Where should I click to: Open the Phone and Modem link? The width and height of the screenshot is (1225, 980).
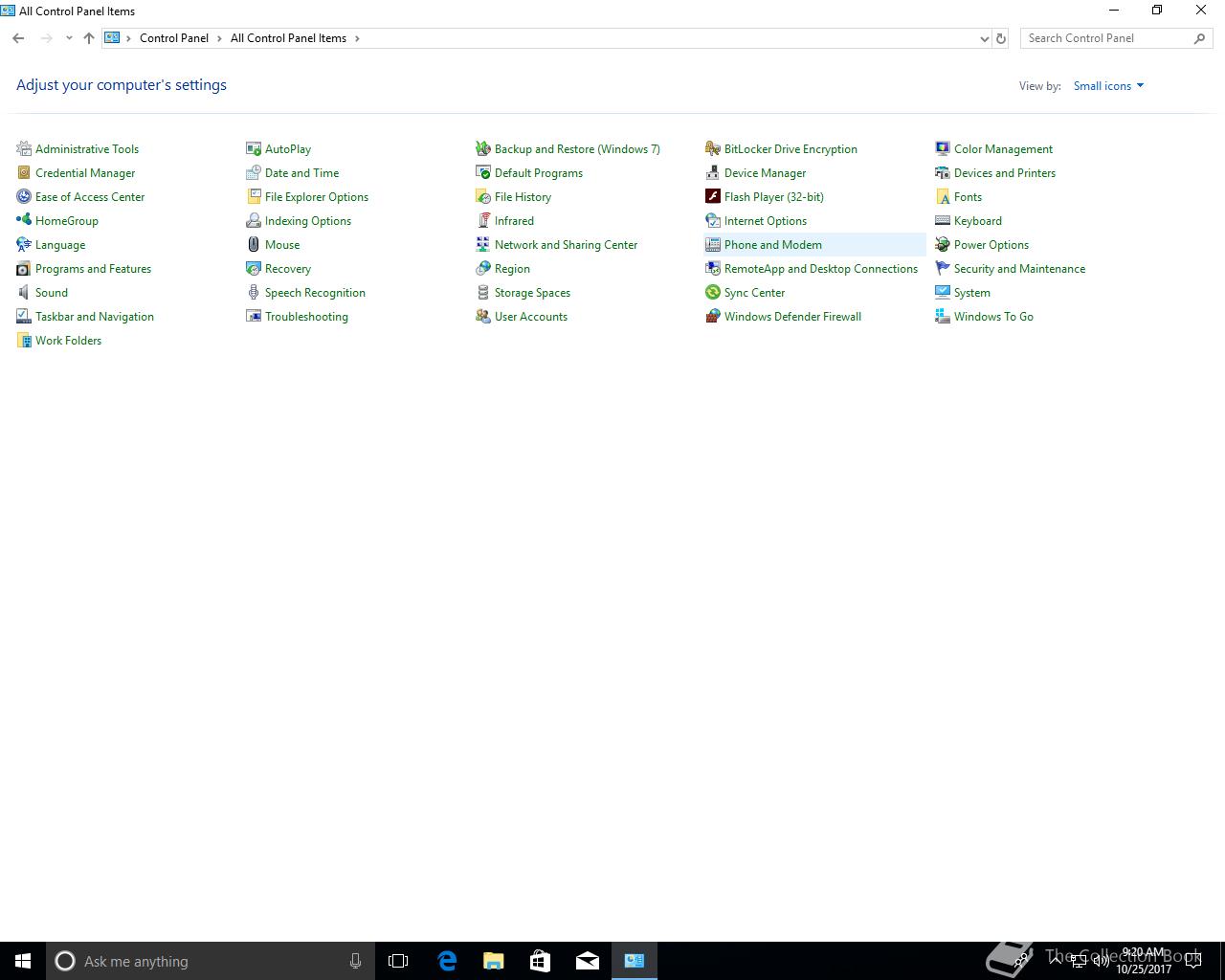[x=772, y=244]
